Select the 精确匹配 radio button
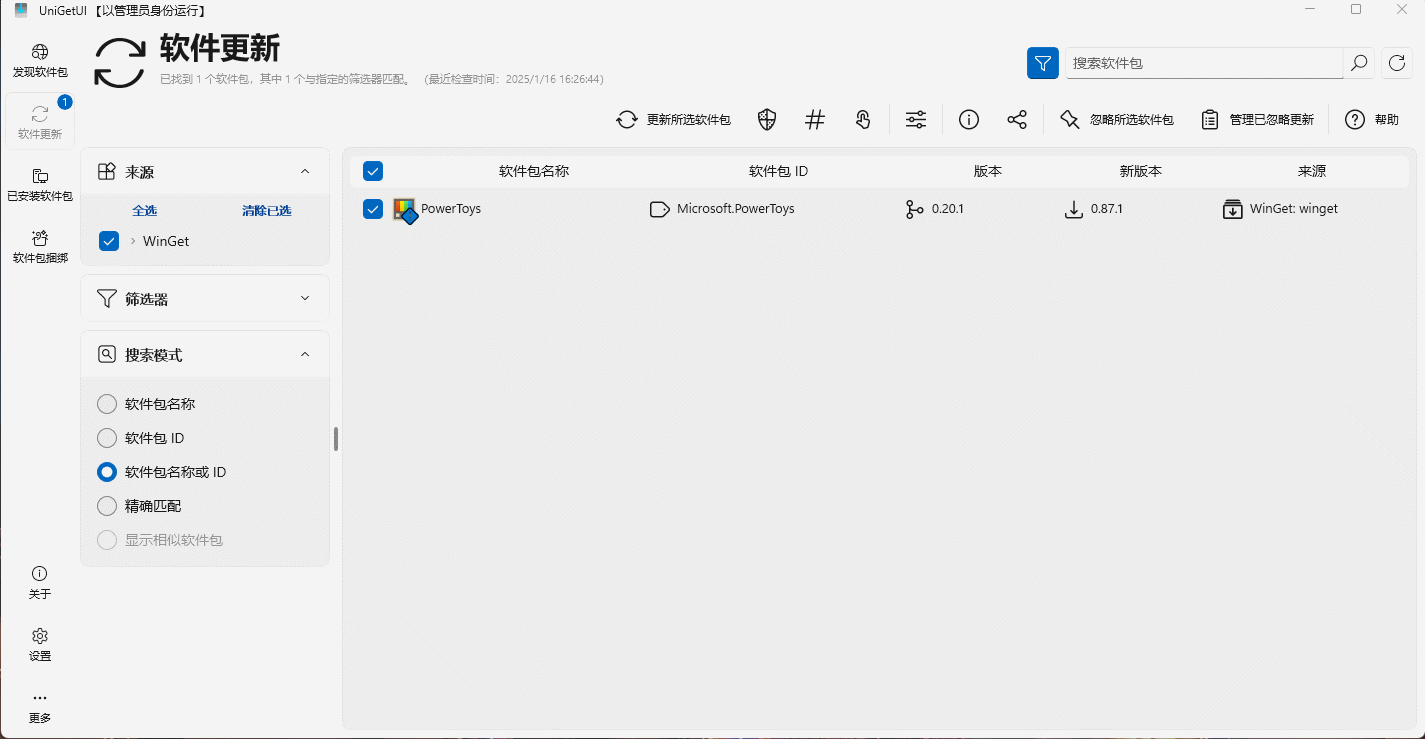 click(x=107, y=506)
